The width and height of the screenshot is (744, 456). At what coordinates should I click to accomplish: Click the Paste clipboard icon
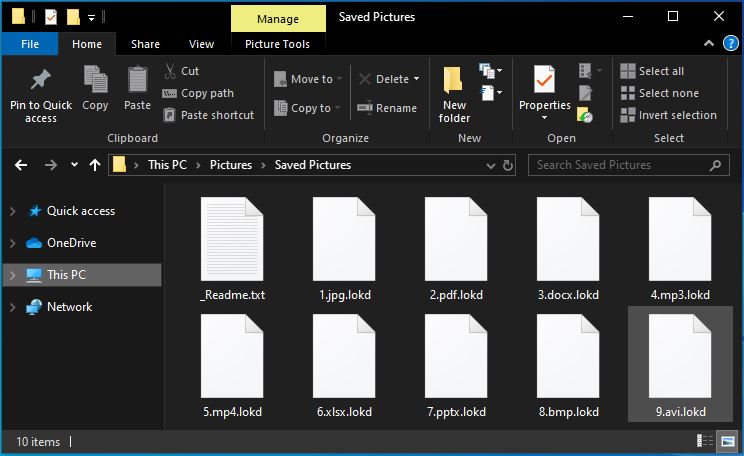pyautogui.click(x=137, y=79)
